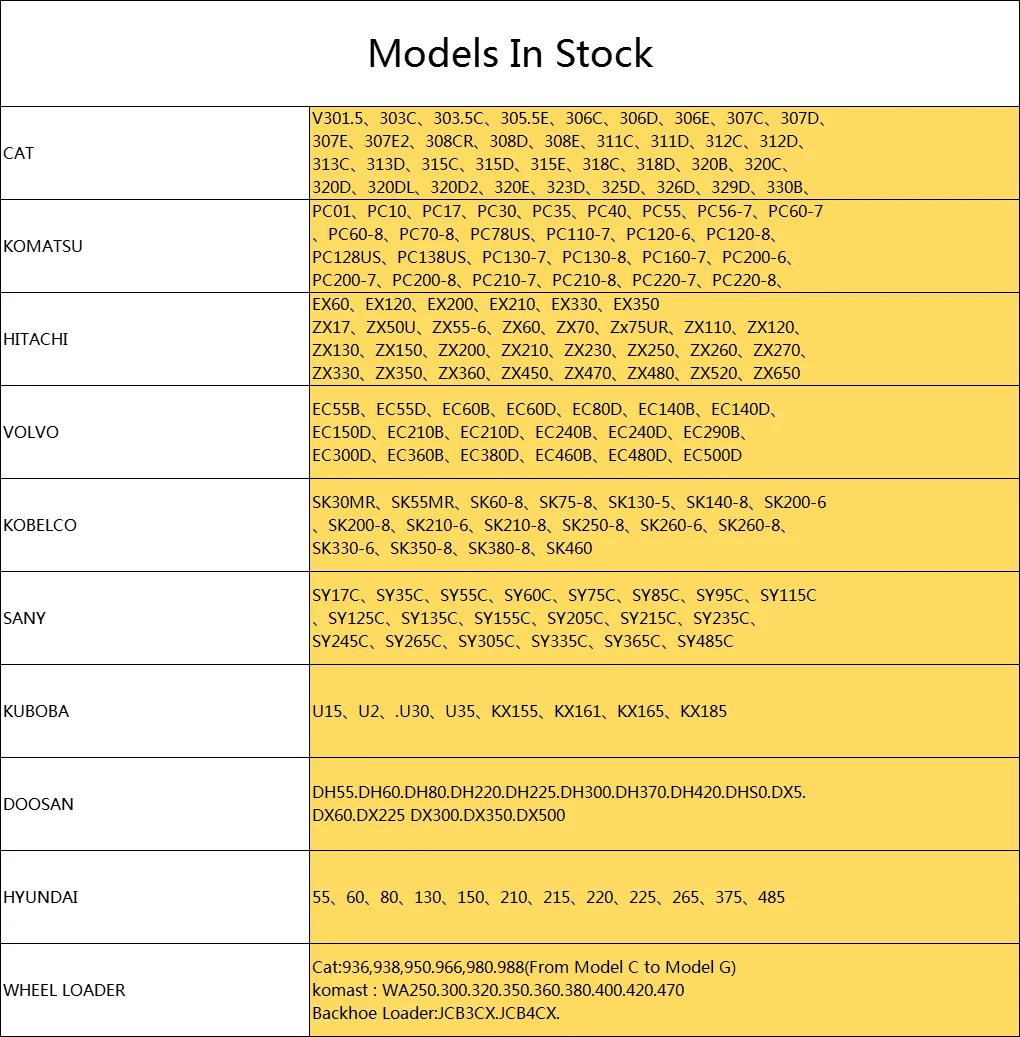Viewport: 1020px width, 1037px height.
Task: Click the WHEEL LOADER row label
Action: point(64,990)
